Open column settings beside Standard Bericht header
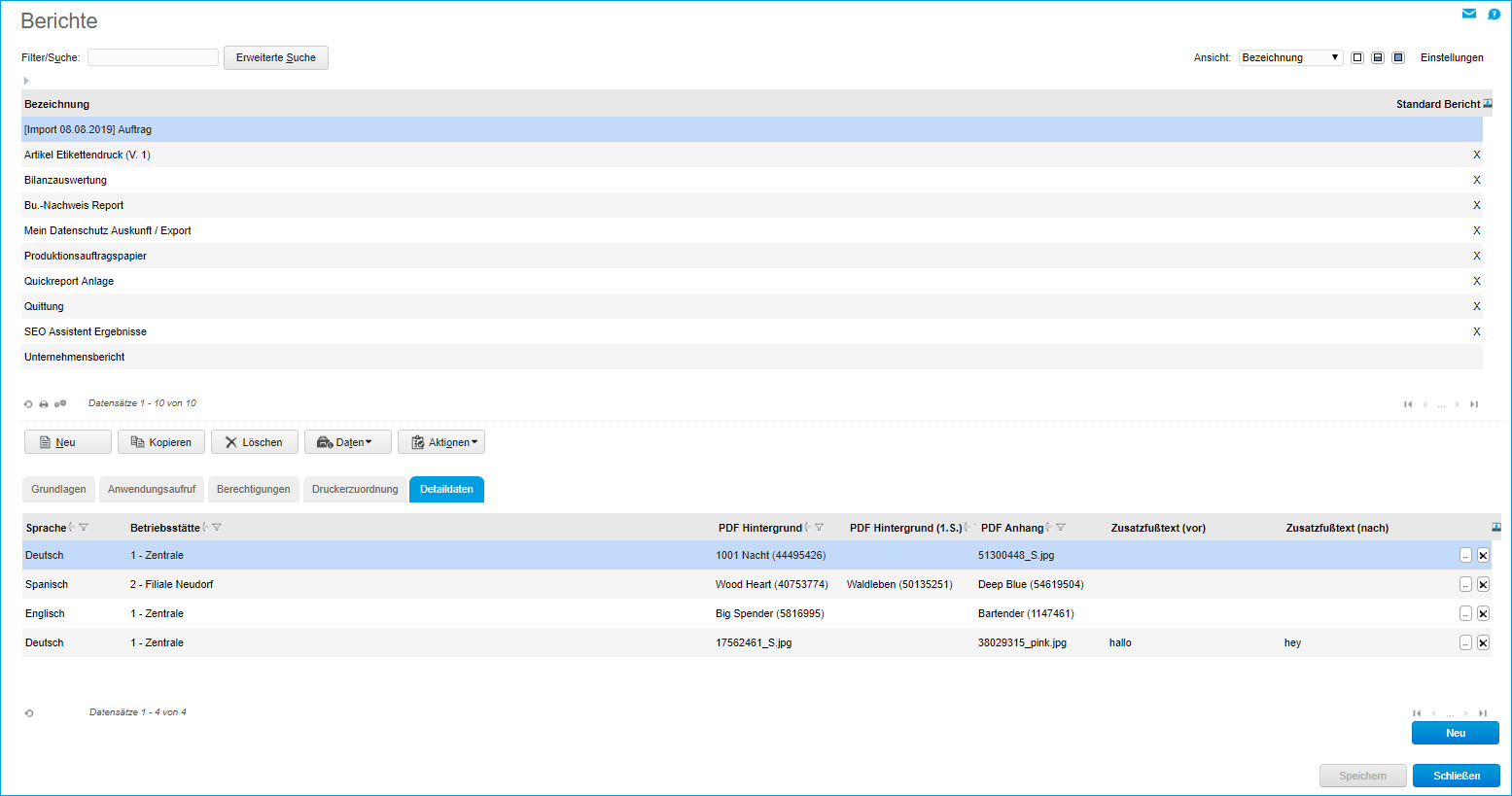 (x=1488, y=103)
